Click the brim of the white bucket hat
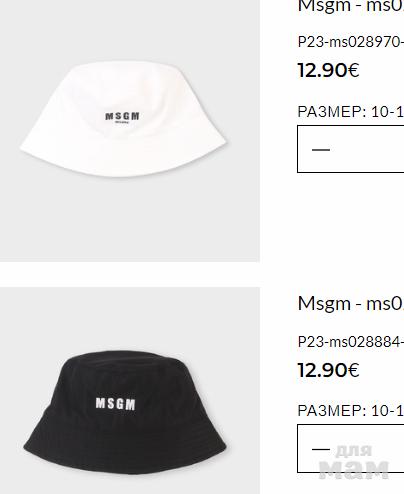 click(123, 159)
